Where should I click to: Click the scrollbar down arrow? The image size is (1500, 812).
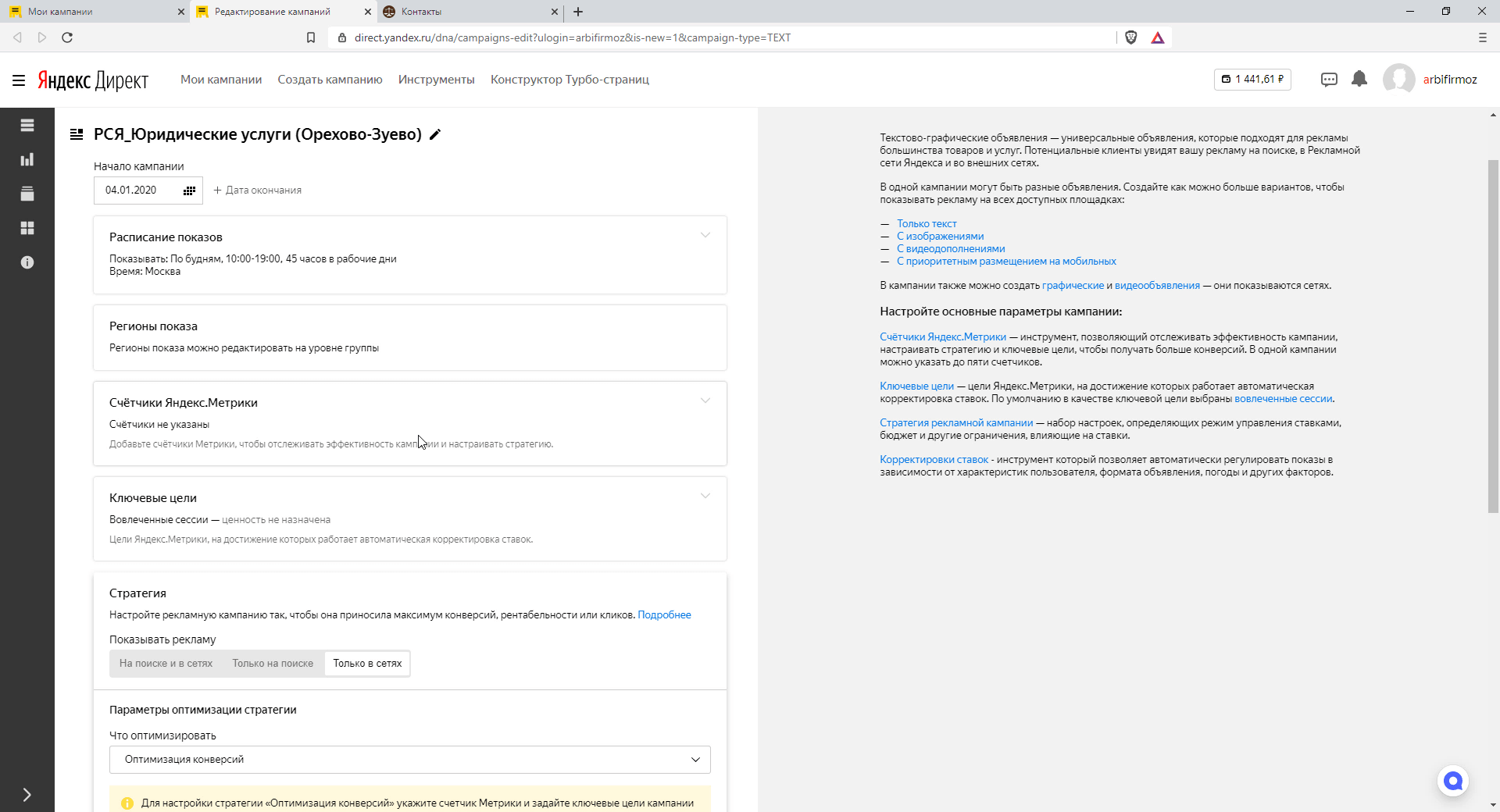pyautogui.click(x=1493, y=805)
